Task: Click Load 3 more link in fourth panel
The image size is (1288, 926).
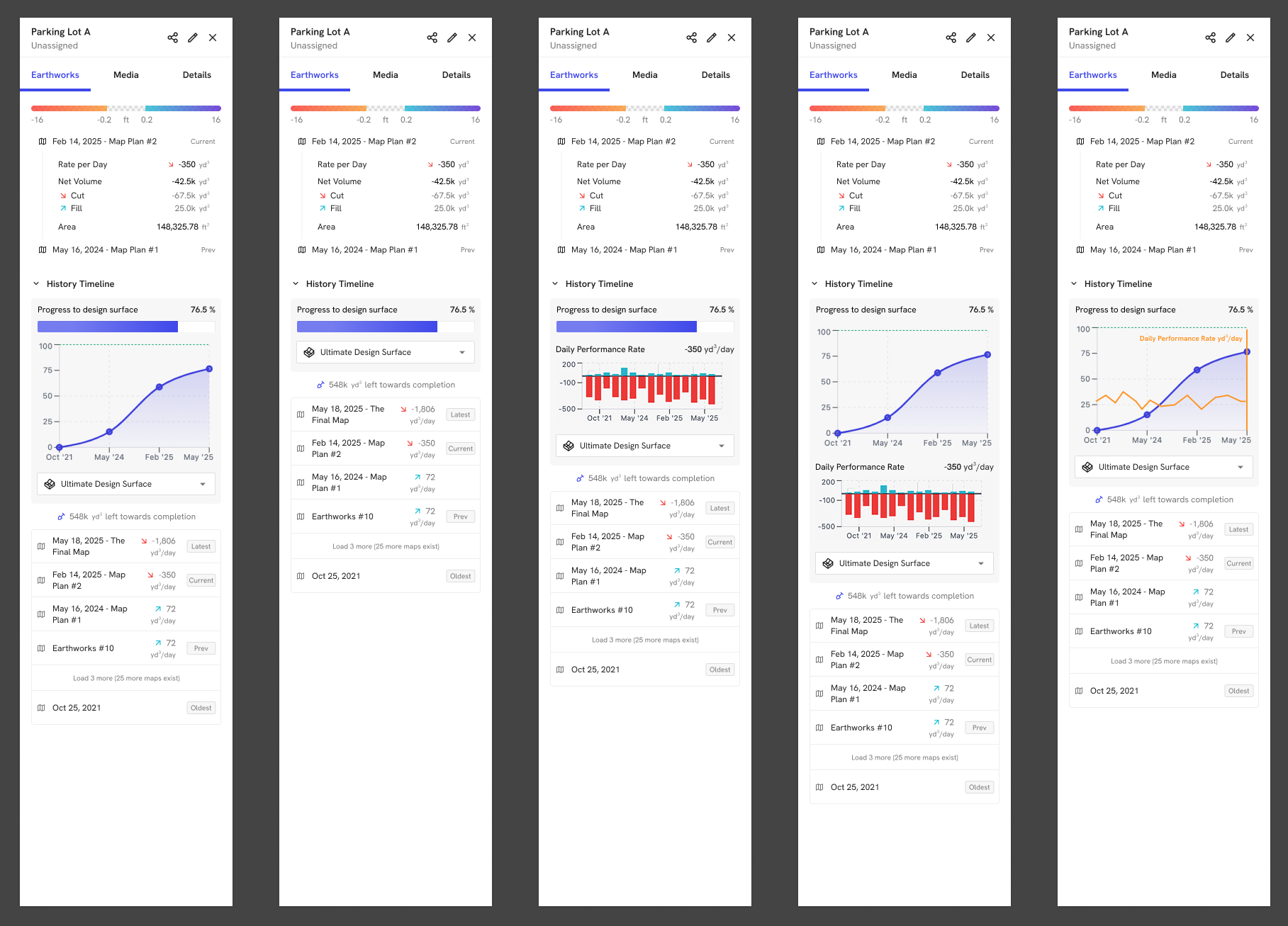Action: pyautogui.click(x=905, y=757)
